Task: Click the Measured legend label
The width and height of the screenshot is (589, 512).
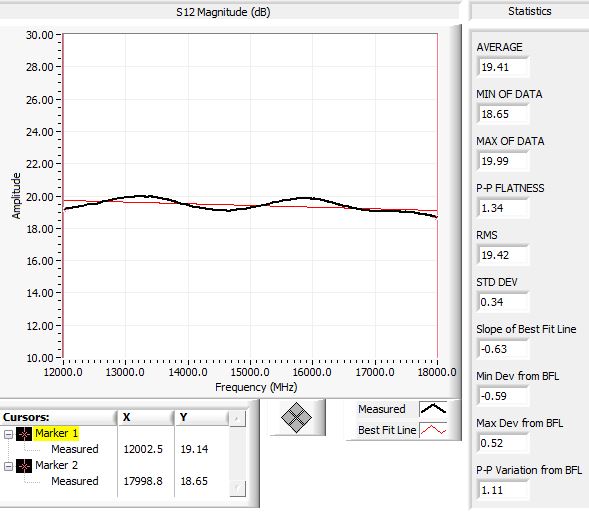Action: click(x=382, y=409)
